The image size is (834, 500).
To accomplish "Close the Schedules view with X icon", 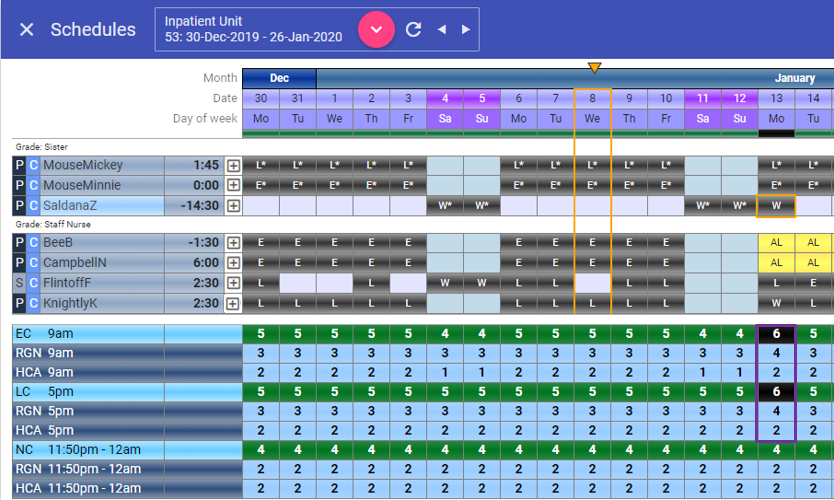I will coord(27,30).
